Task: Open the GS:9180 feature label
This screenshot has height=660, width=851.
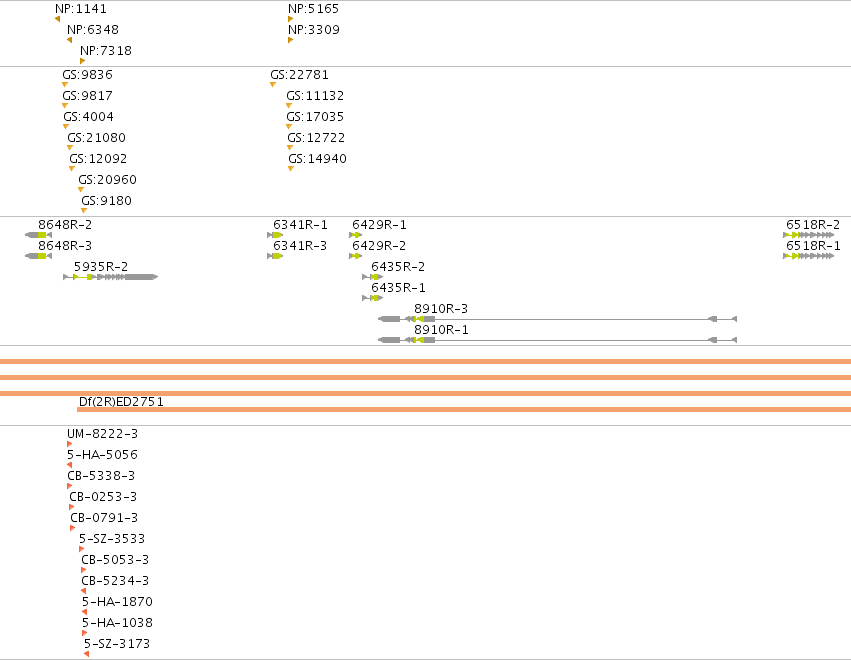Action: 106,201
